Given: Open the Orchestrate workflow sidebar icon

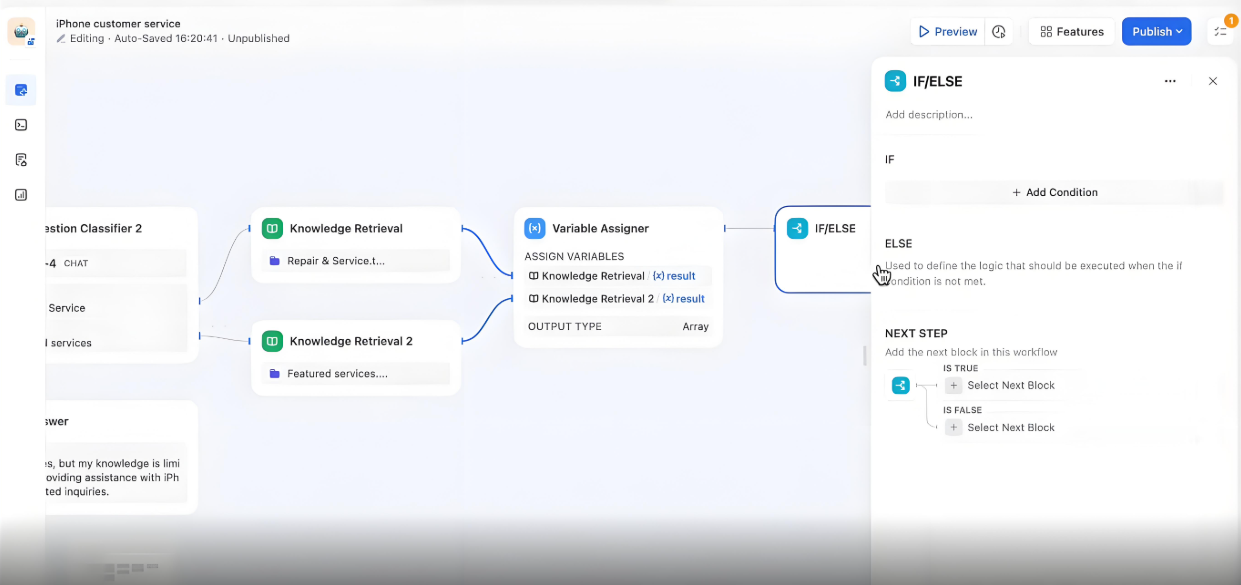Looking at the screenshot, I should (21, 90).
